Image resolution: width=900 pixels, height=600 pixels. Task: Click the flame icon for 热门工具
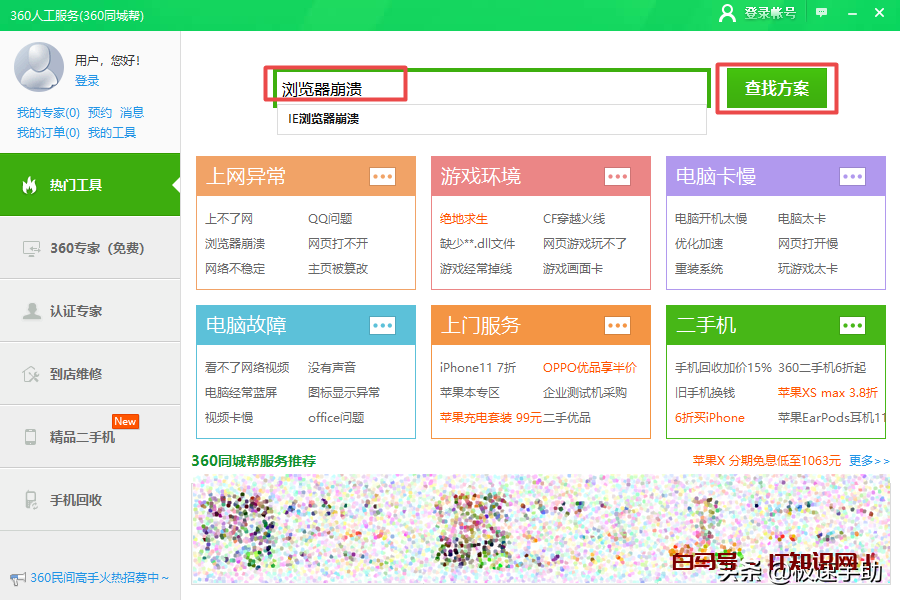(30, 185)
